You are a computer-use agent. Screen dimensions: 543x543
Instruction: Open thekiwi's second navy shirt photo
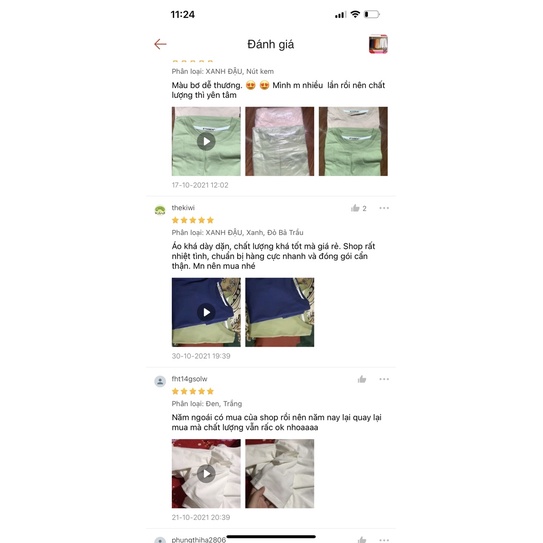[280, 312]
